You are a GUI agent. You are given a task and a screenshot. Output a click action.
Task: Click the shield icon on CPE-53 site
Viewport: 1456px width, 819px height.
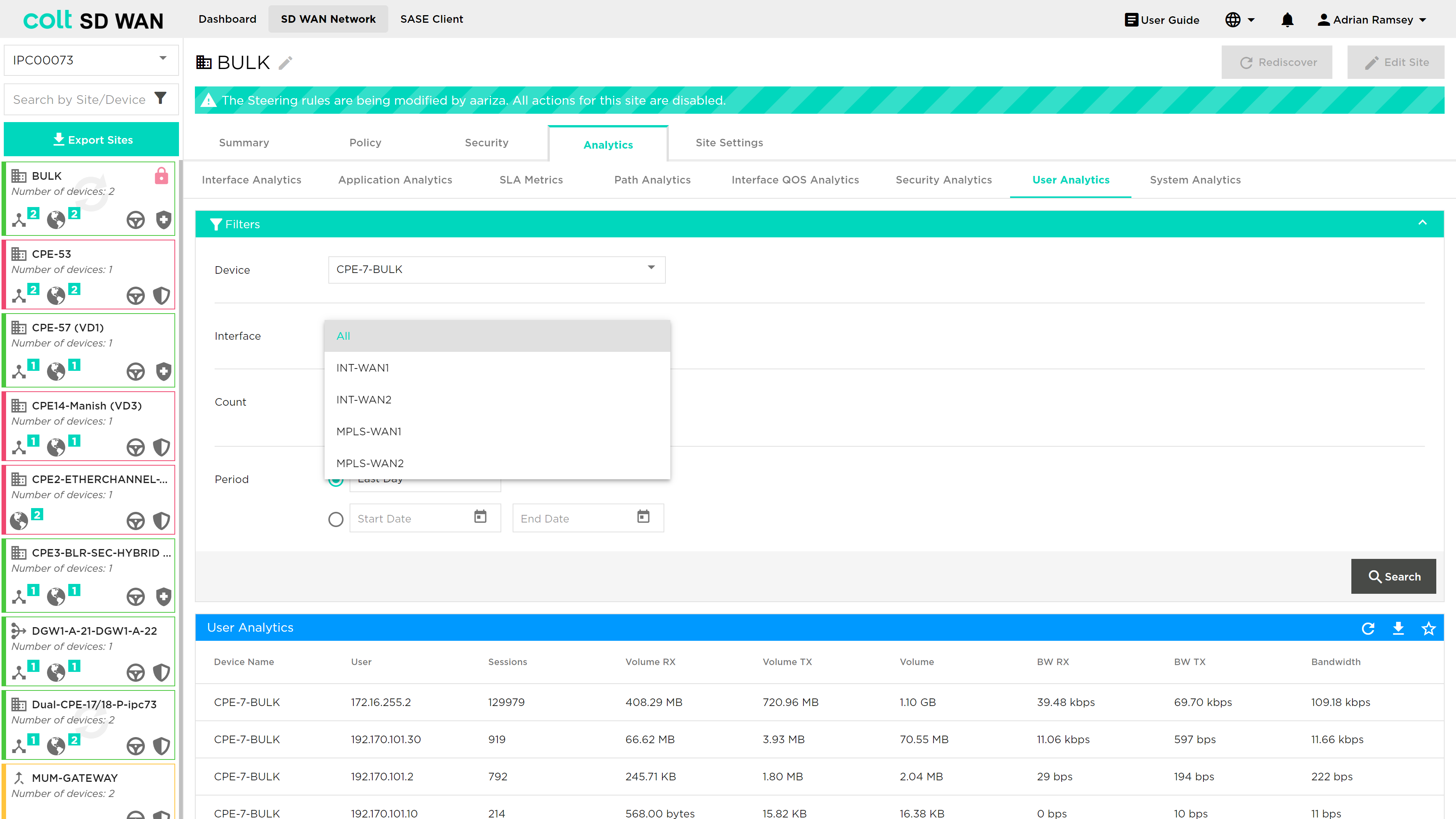(x=162, y=295)
